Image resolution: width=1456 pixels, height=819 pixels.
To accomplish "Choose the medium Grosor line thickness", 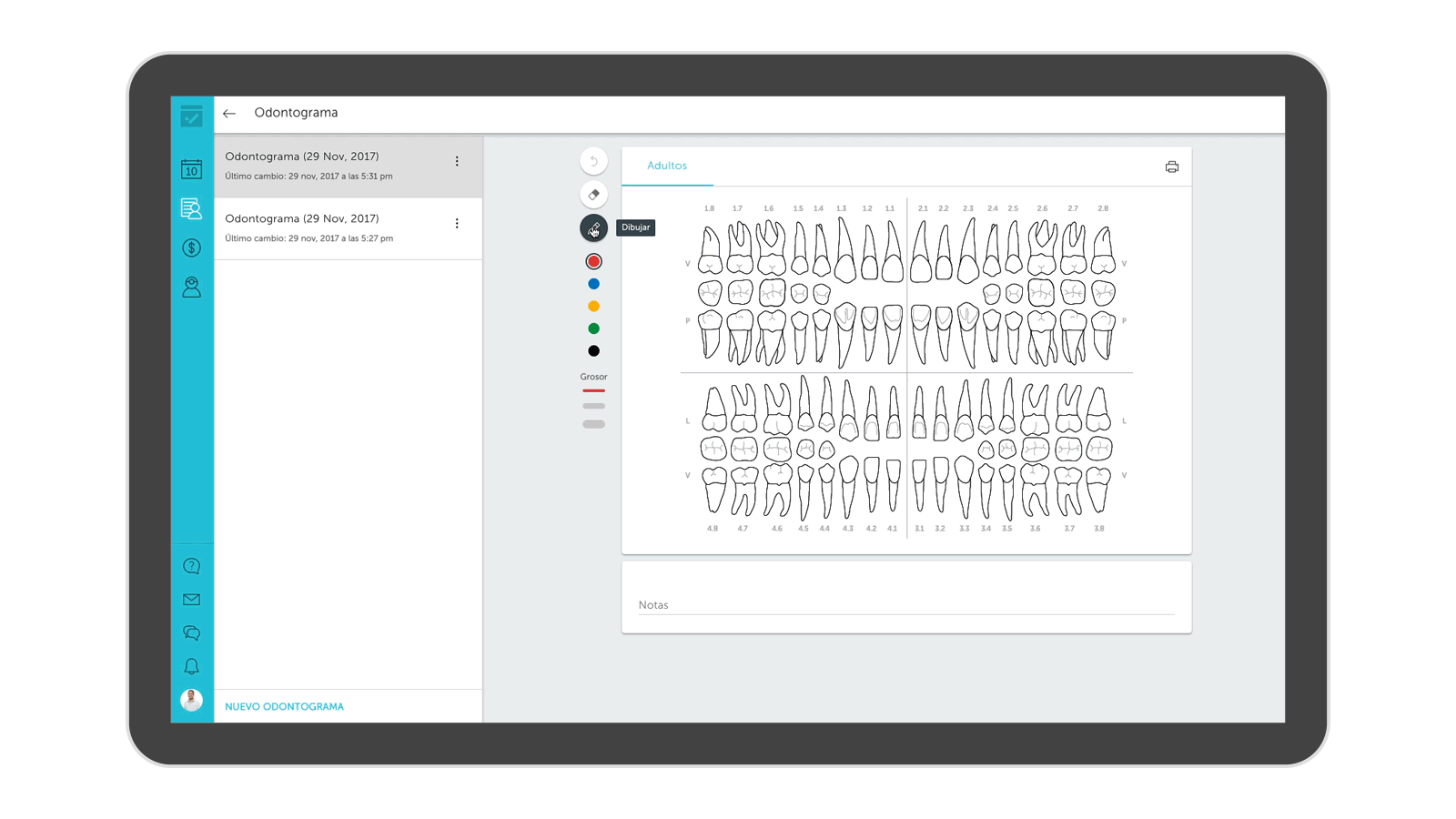I will pyautogui.click(x=593, y=406).
